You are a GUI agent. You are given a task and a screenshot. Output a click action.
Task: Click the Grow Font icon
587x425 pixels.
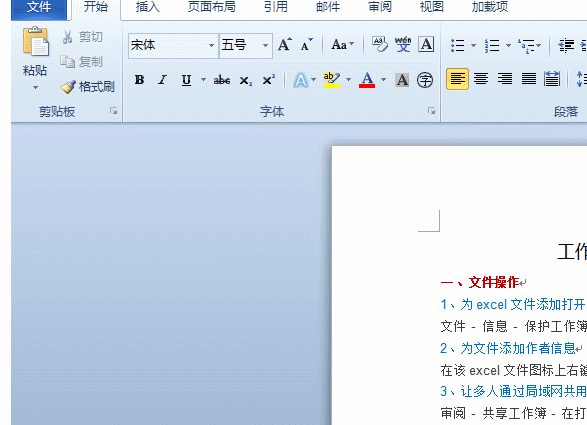[285, 45]
